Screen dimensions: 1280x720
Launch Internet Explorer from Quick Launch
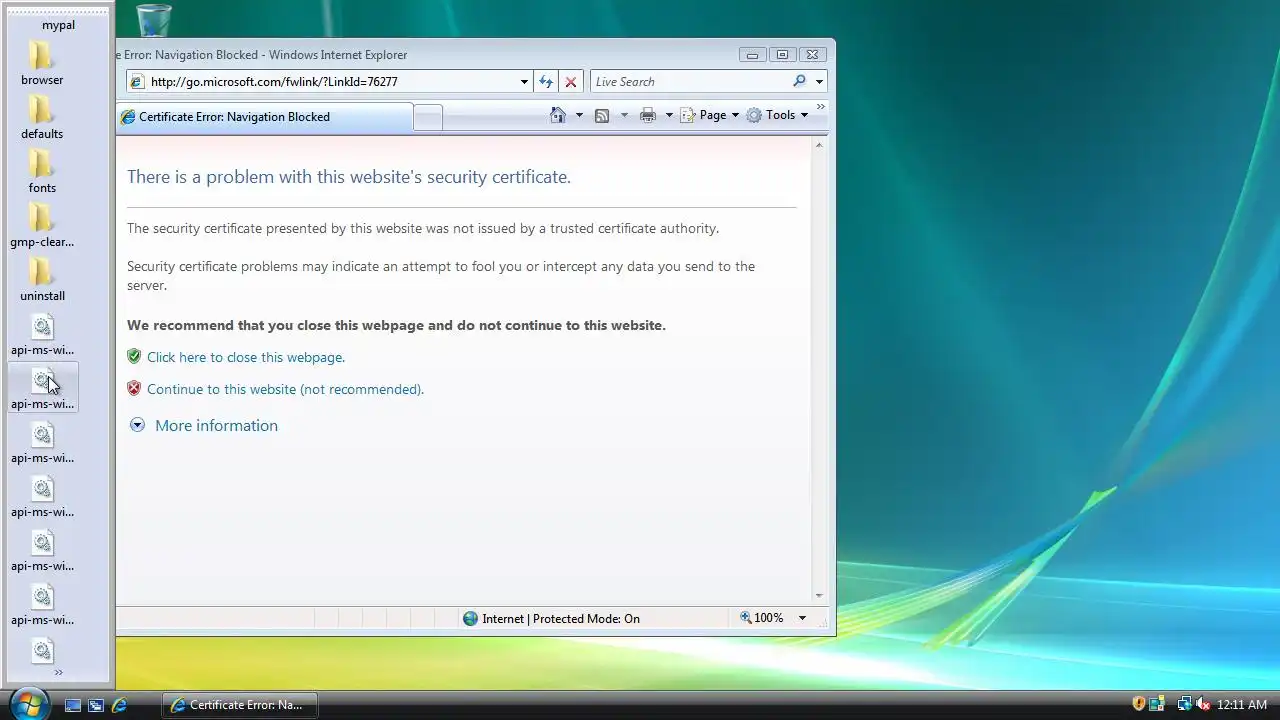pos(119,705)
